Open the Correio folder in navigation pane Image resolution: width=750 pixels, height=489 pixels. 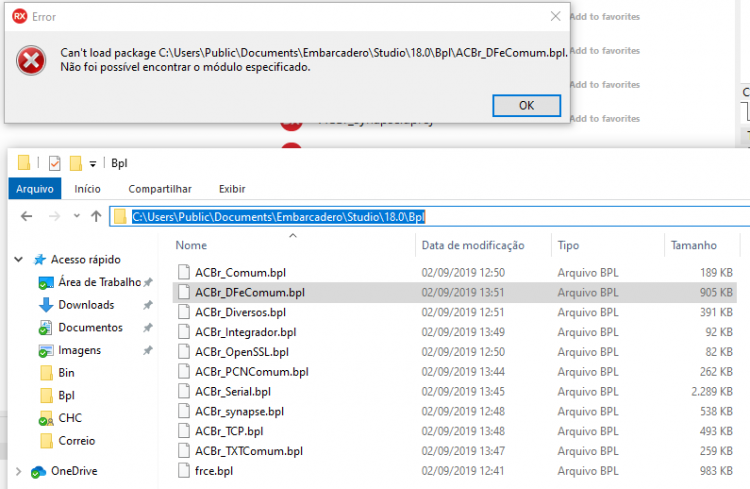coord(77,440)
